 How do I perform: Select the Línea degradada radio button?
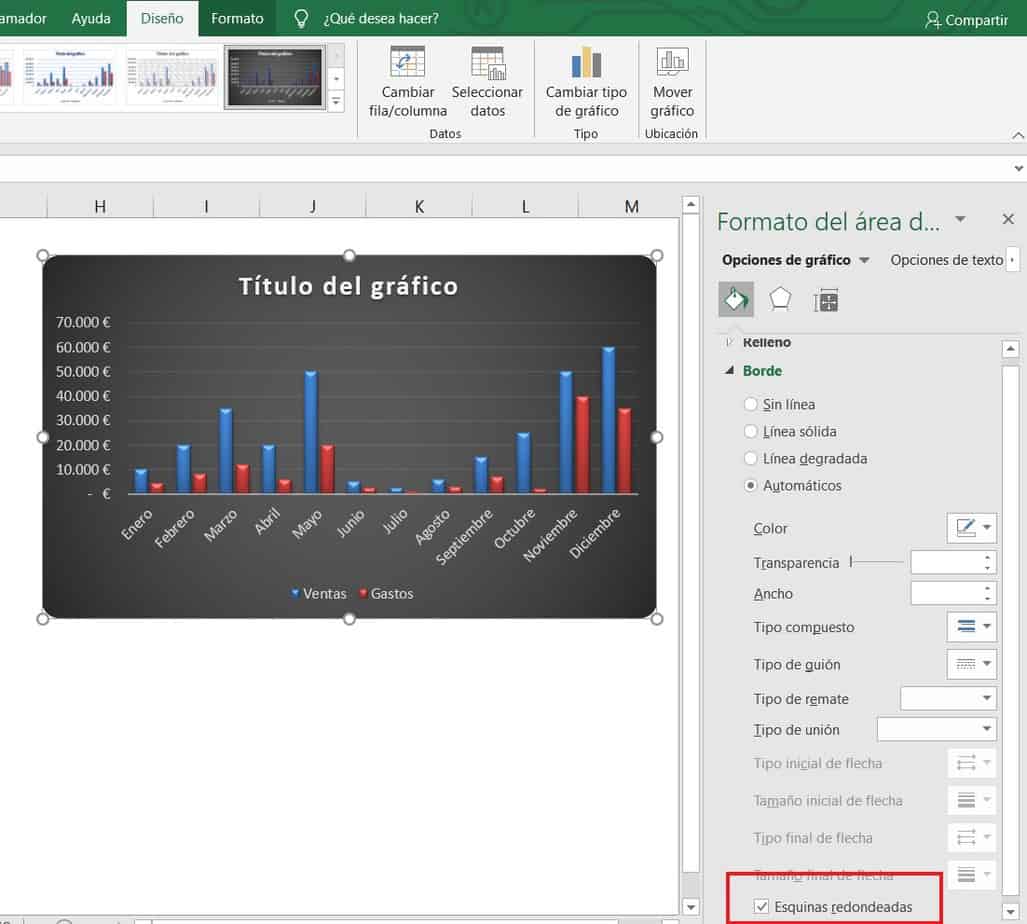tap(751, 458)
